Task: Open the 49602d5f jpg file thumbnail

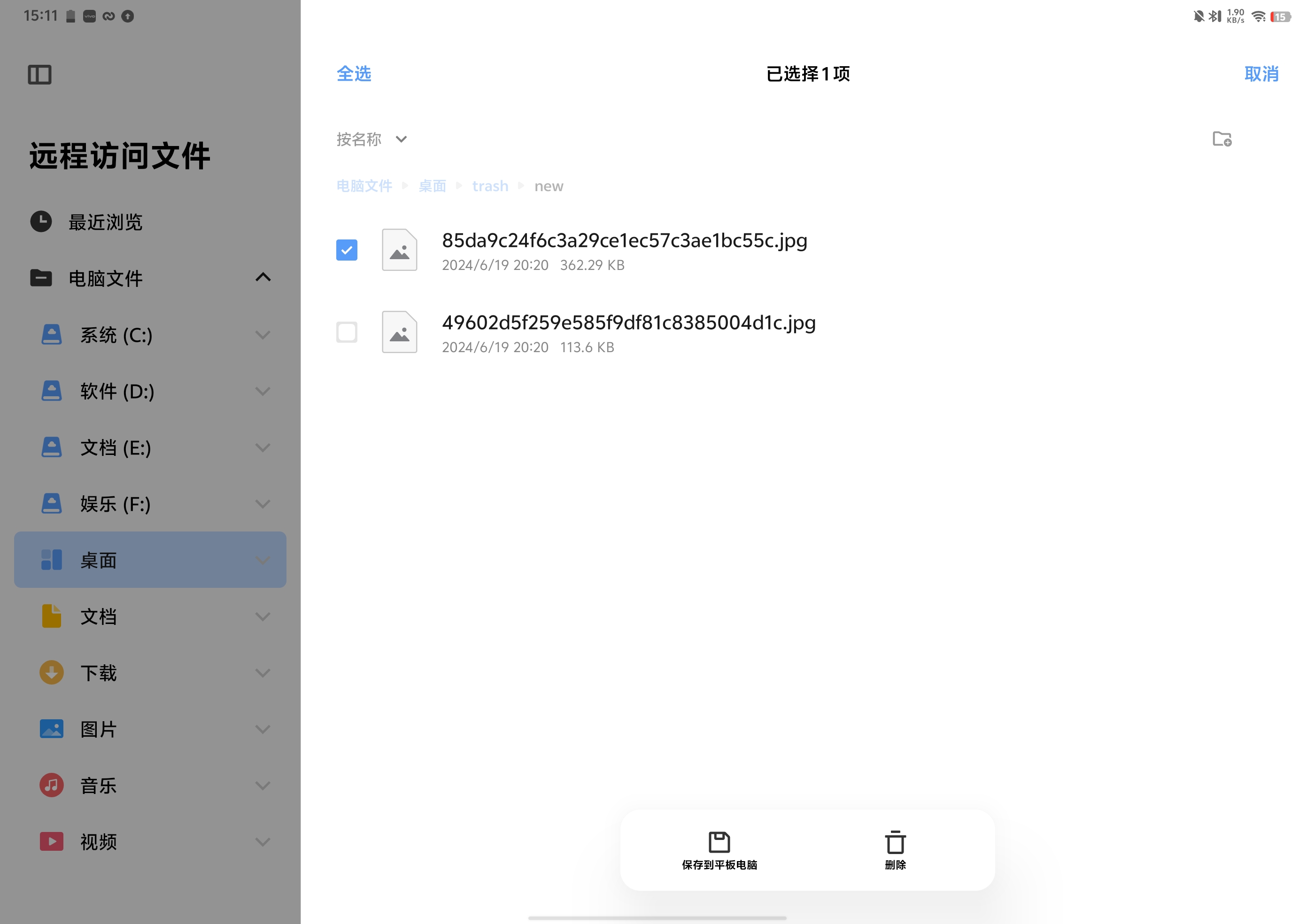Action: click(x=399, y=332)
